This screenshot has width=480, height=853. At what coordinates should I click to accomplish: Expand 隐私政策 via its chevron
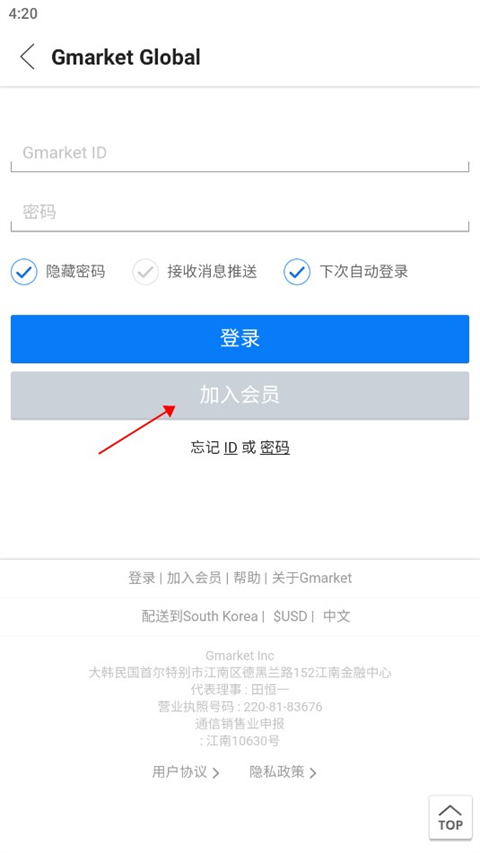[313, 772]
